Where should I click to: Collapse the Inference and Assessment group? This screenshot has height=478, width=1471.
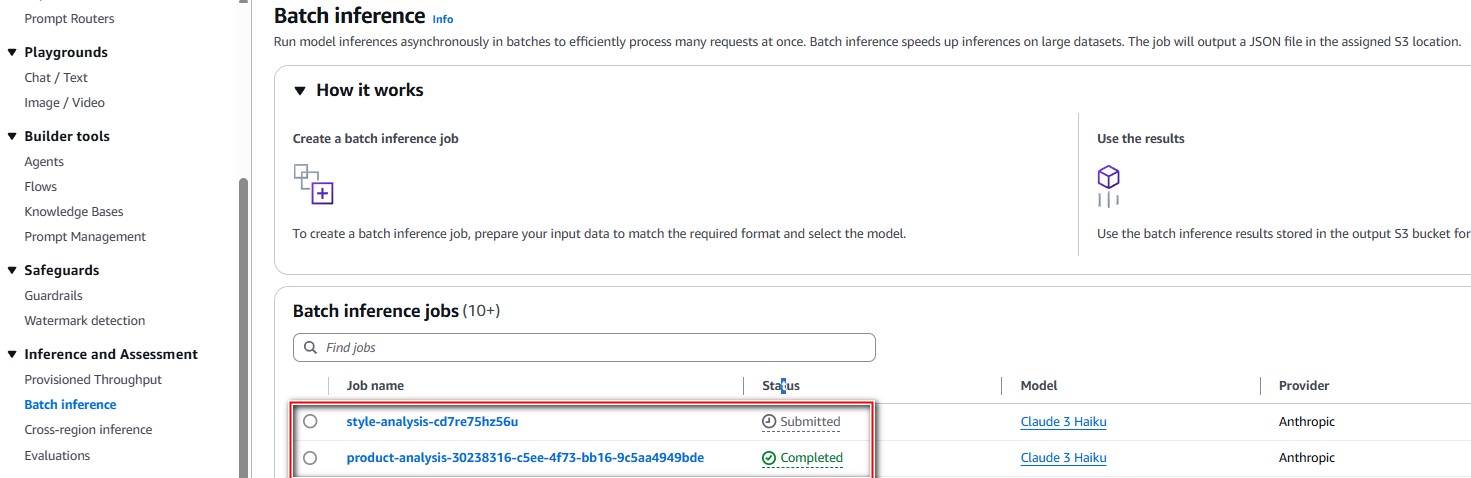12,355
